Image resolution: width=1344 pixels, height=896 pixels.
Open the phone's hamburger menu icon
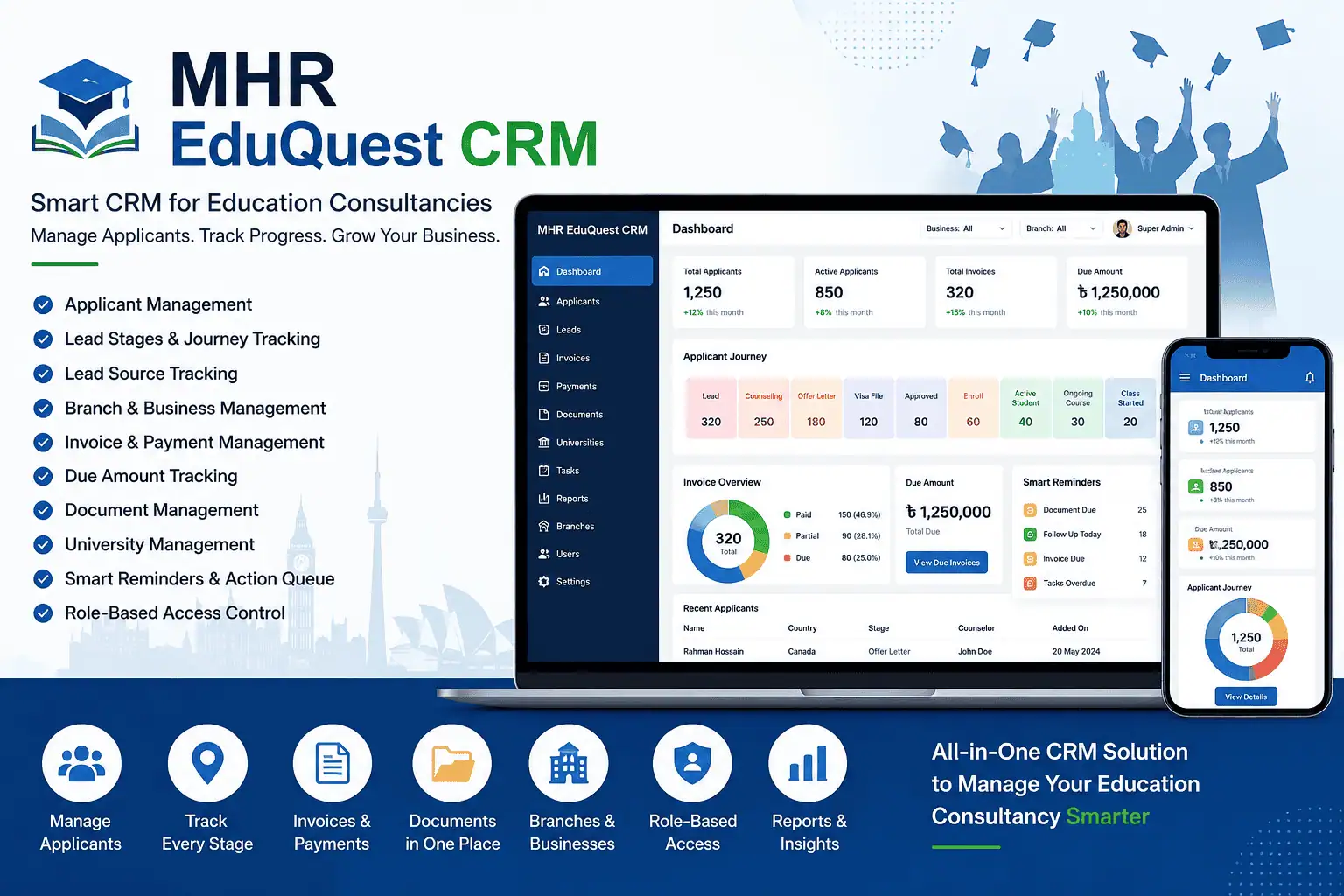coord(1185,378)
